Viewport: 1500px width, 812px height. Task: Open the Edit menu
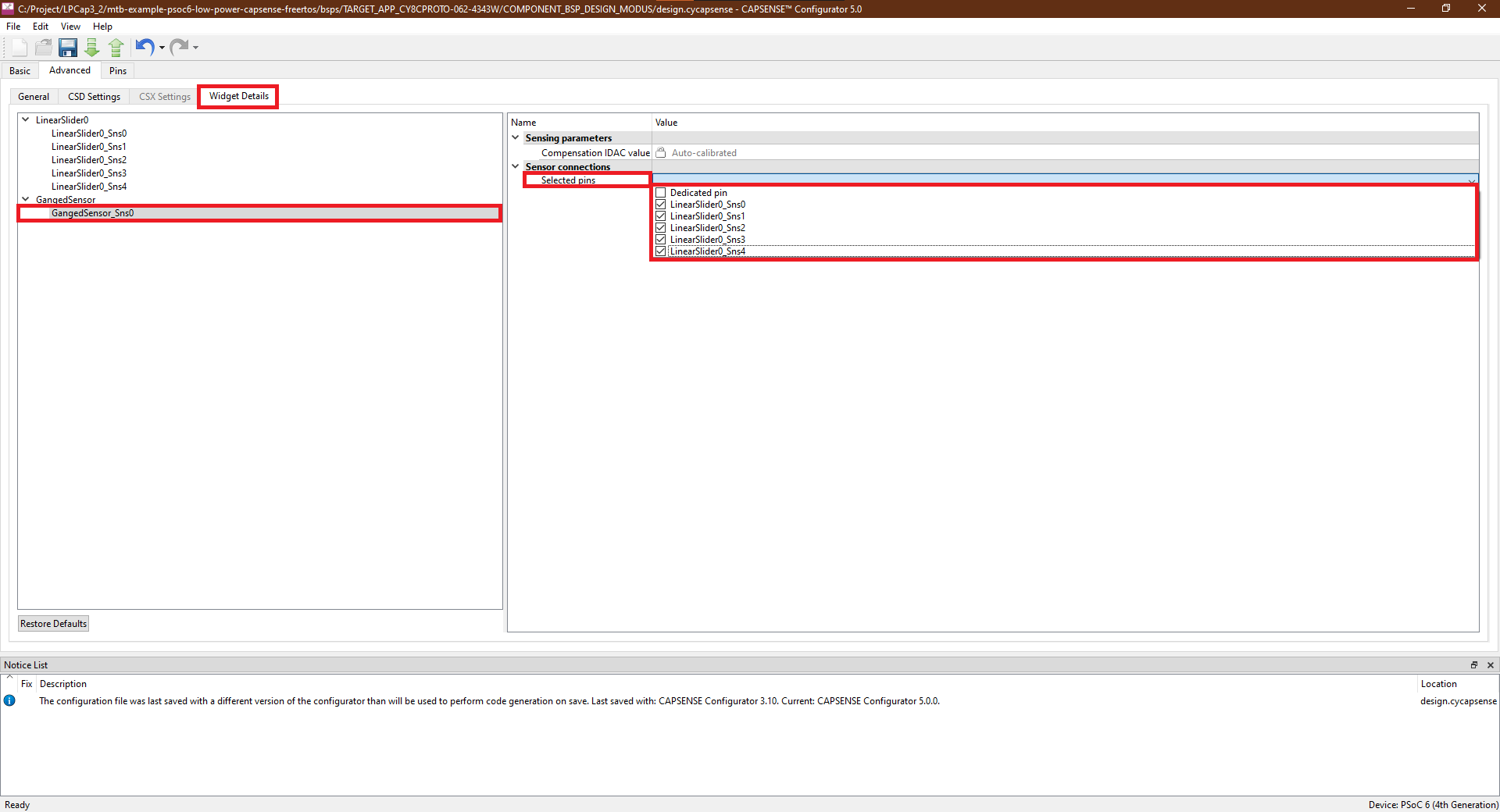tap(41, 27)
